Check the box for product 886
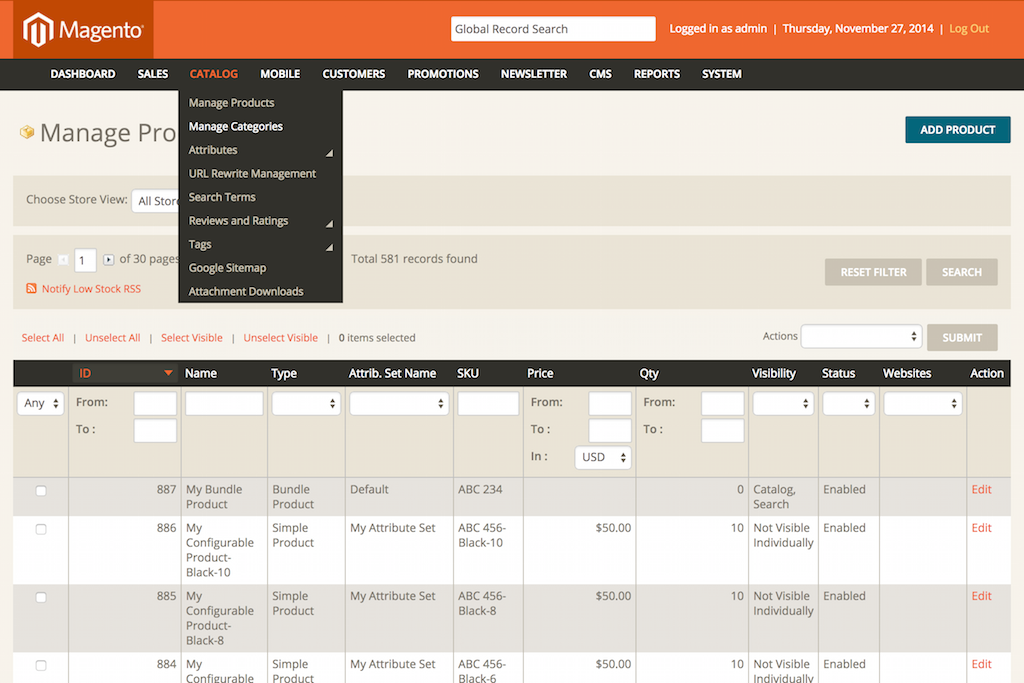Image resolution: width=1024 pixels, height=683 pixels. coord(41,529)
